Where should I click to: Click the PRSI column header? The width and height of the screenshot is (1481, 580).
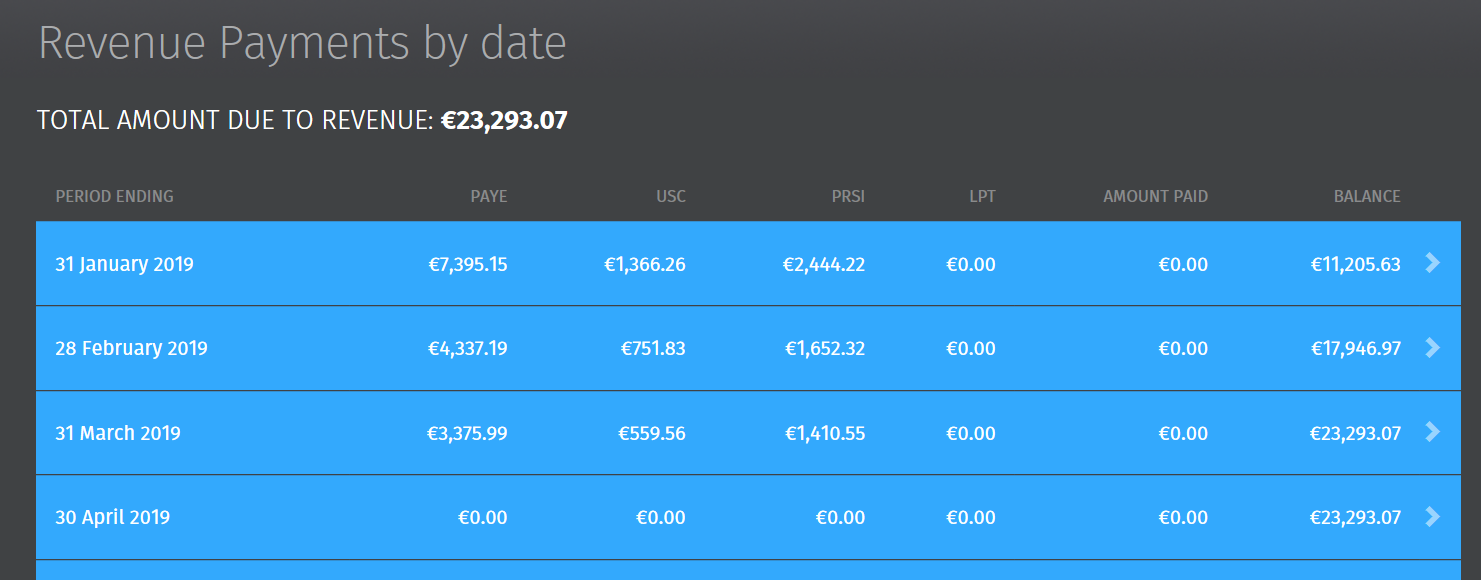[848, 196]
